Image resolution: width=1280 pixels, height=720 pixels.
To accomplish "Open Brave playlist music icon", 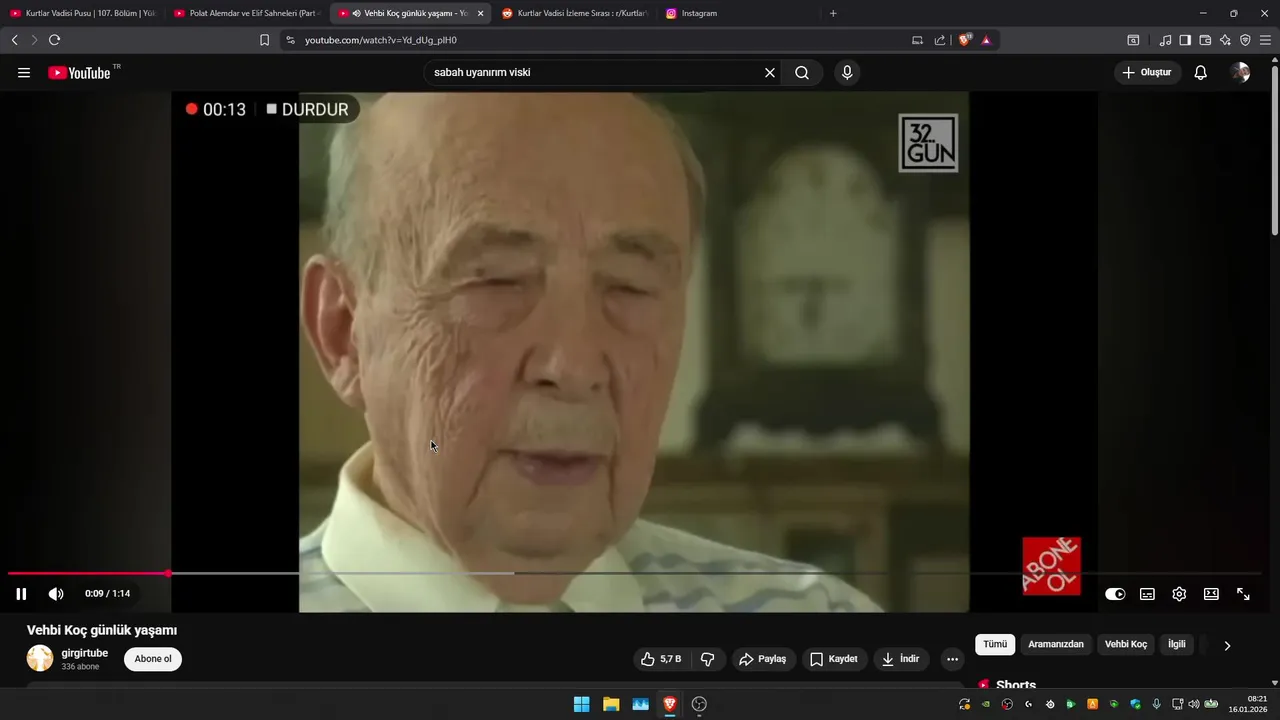I will 1166,40.
